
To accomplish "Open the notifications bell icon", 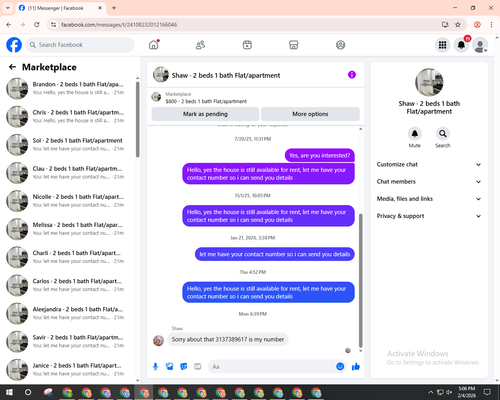I will [x=461, y=45].
